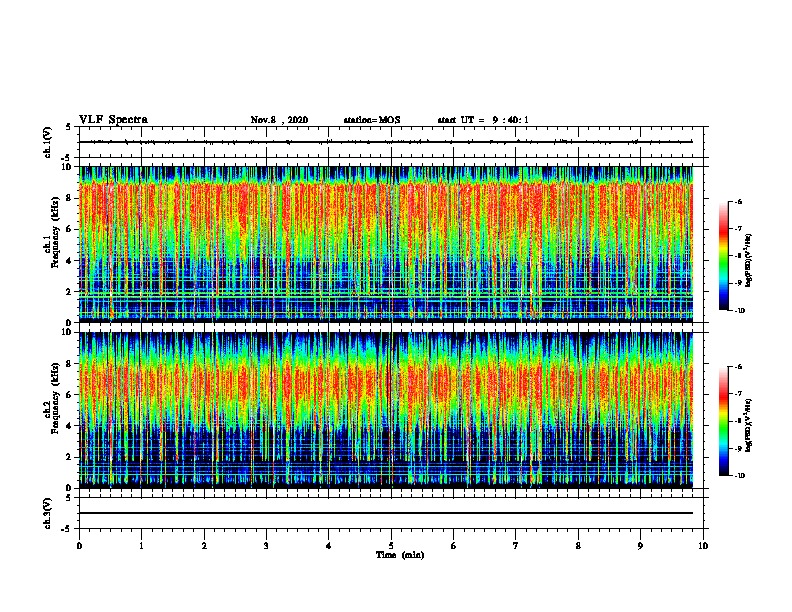Click the "-6" value on ch.1 color bar
The height and width of the screenshot is (612, 792).
coord(738,202)
